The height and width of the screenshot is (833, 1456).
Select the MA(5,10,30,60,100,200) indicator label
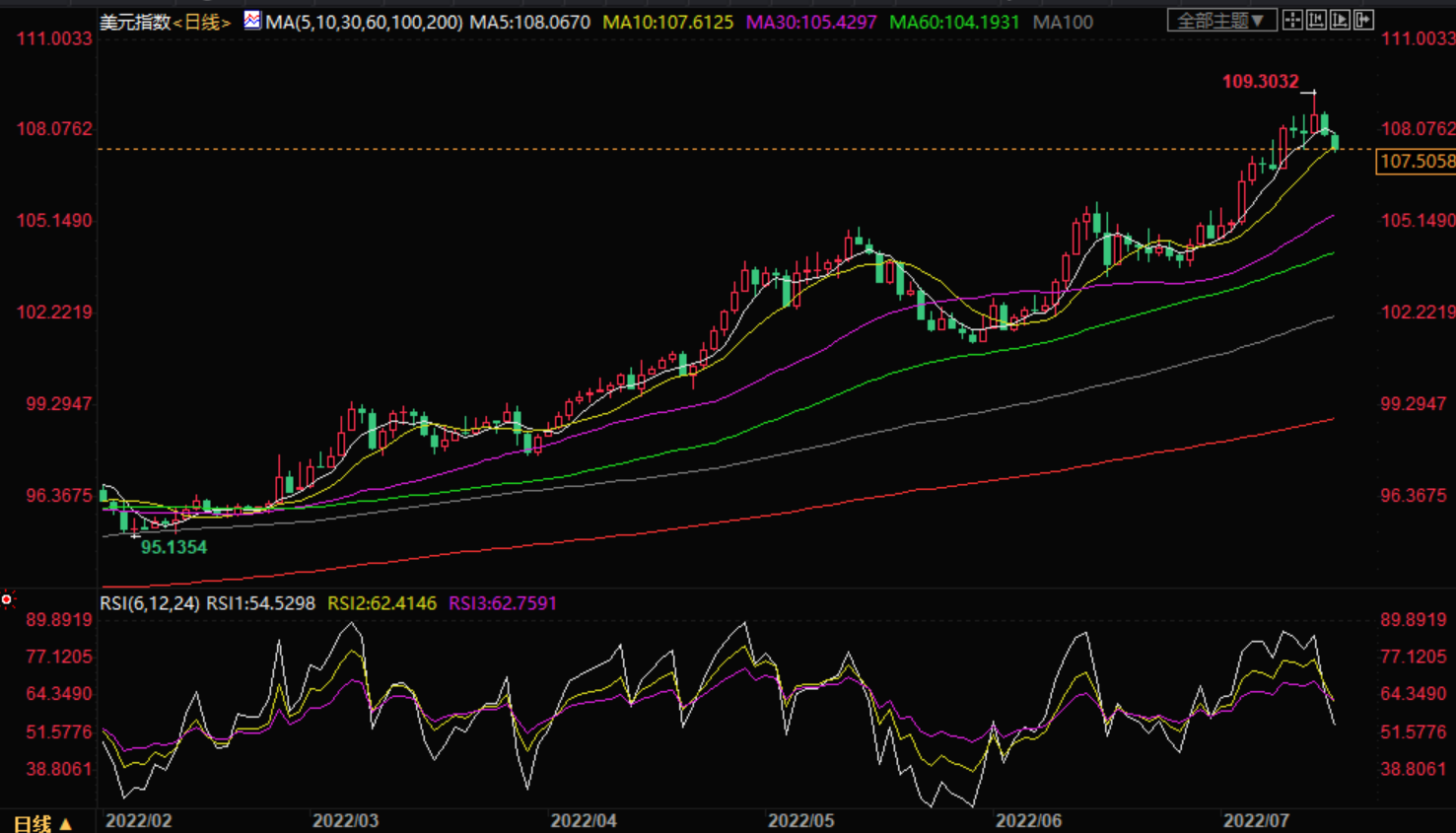coord(364,22)
